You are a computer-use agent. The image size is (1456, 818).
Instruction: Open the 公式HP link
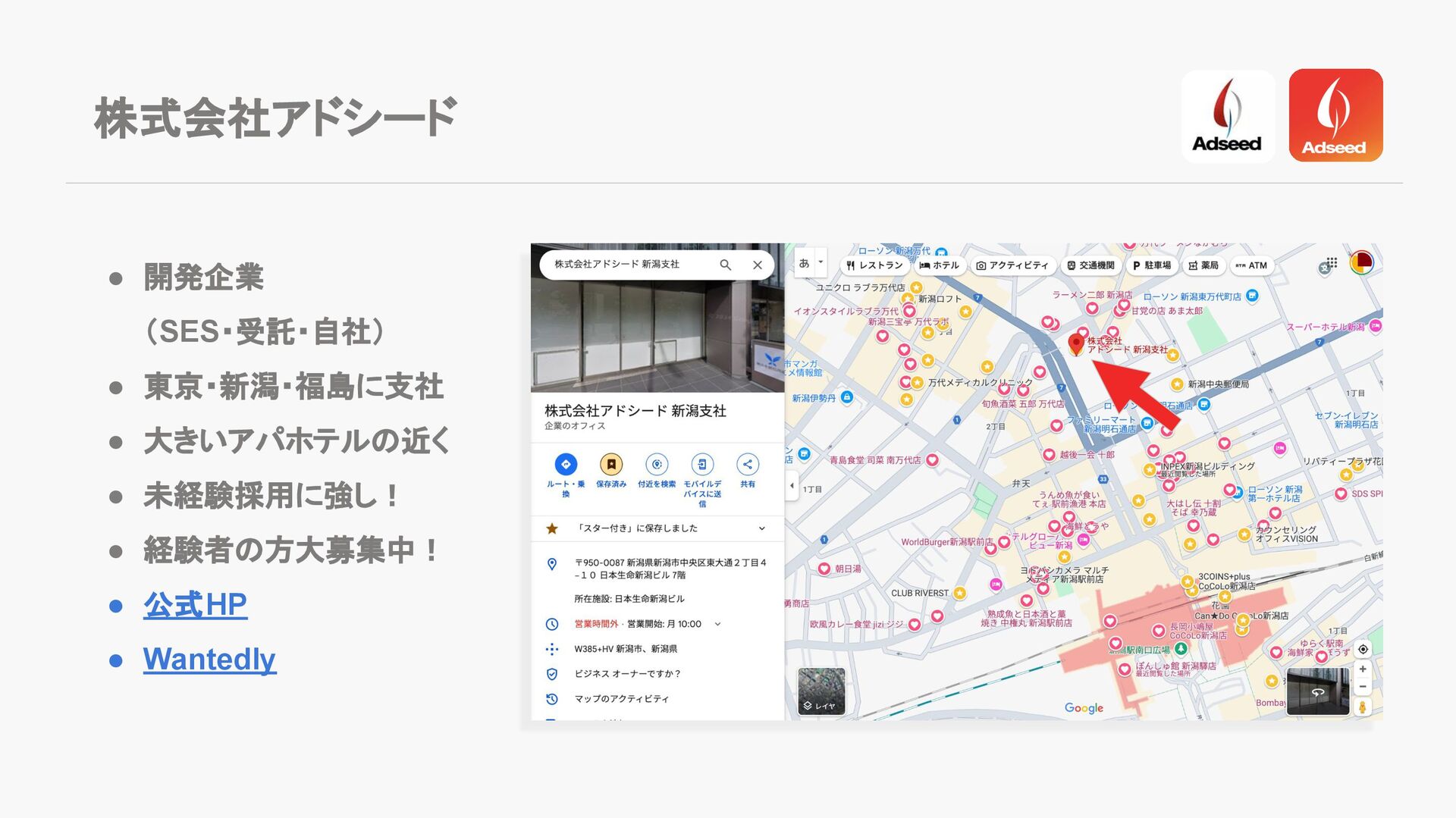[195, 604]
